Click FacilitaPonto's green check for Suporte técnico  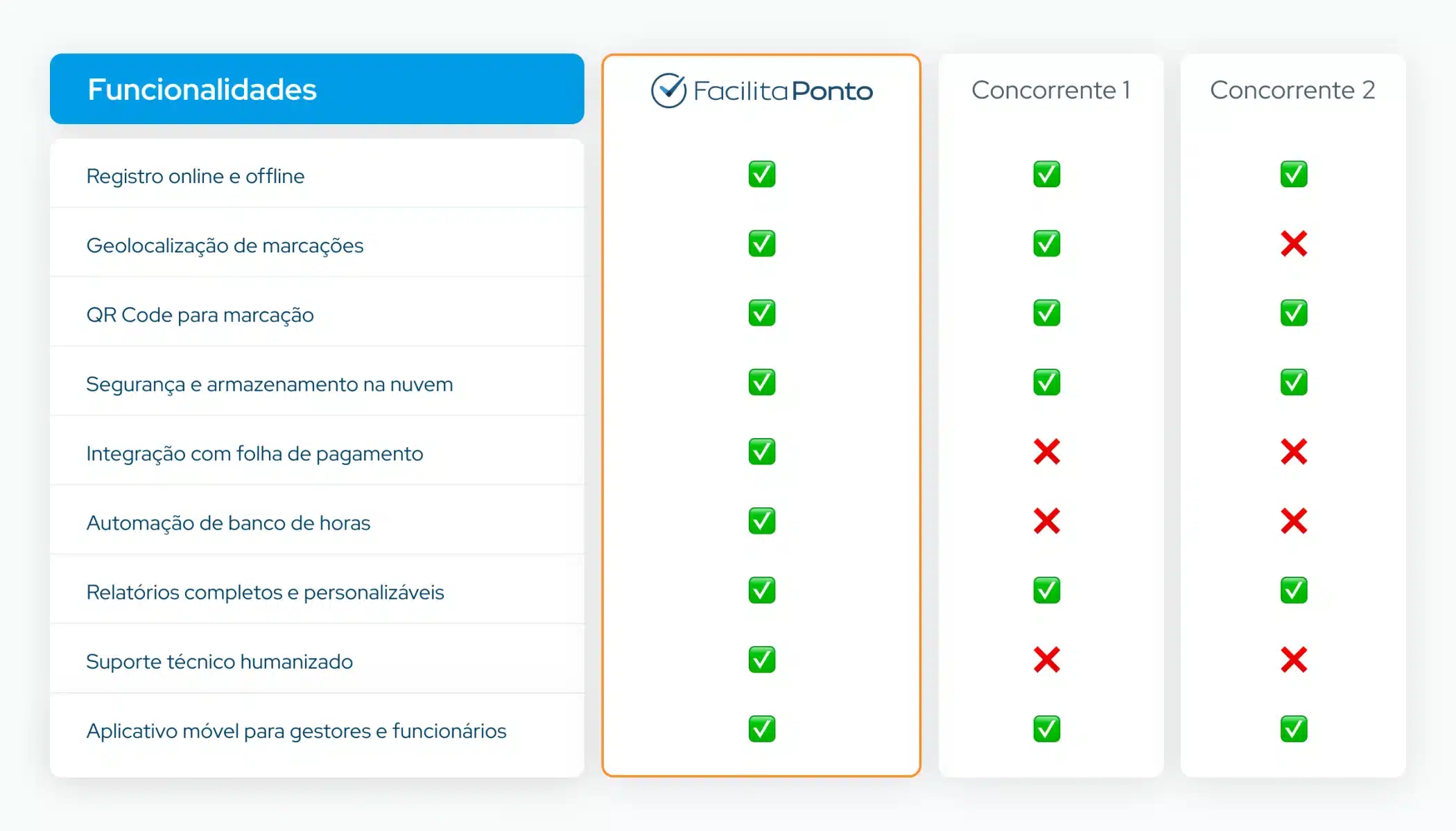[761, 659]
